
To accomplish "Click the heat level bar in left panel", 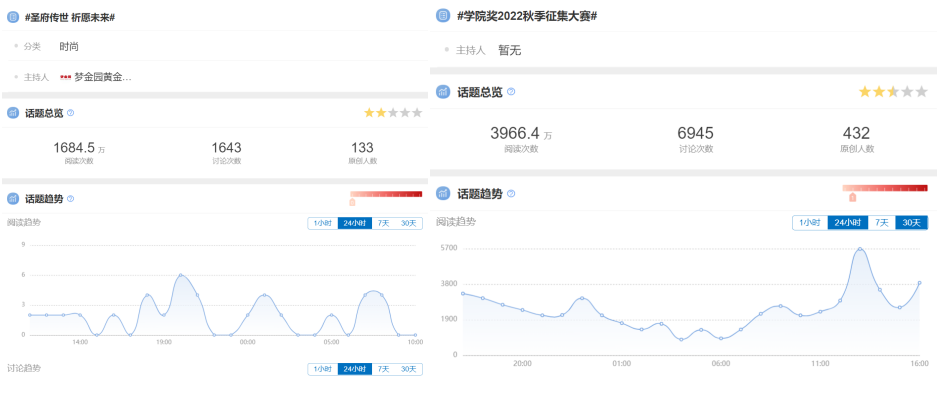I will 386,194.
